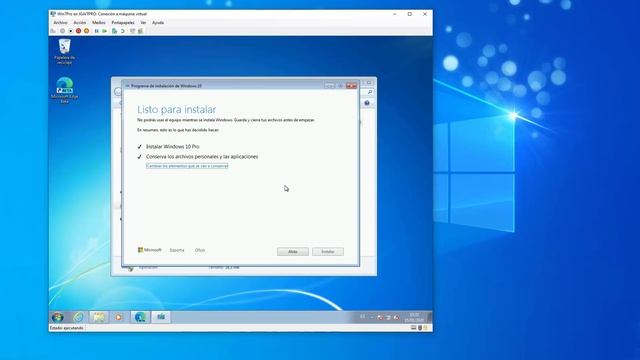The width and height of the screenshot is (640, 360).
Task: Click the 'Listo para instalar' heading
Action: [x=176, y=109]
